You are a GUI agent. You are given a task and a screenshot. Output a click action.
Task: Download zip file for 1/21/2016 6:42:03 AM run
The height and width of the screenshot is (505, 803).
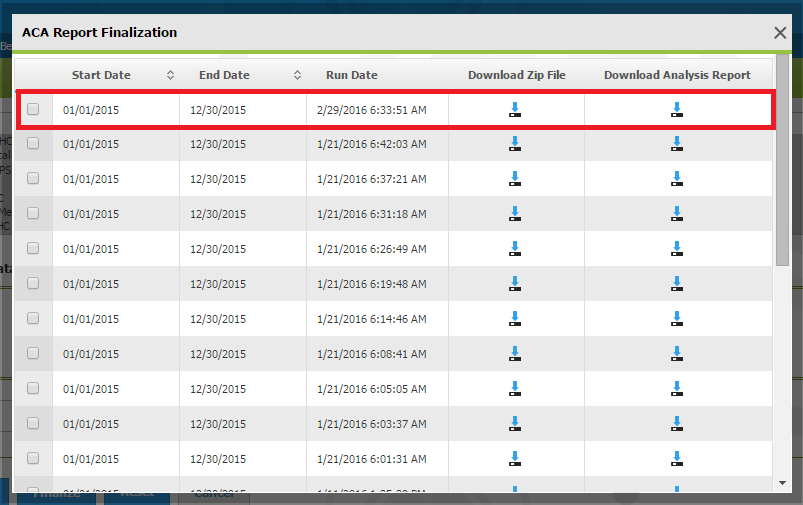click(x=515, y=144)
